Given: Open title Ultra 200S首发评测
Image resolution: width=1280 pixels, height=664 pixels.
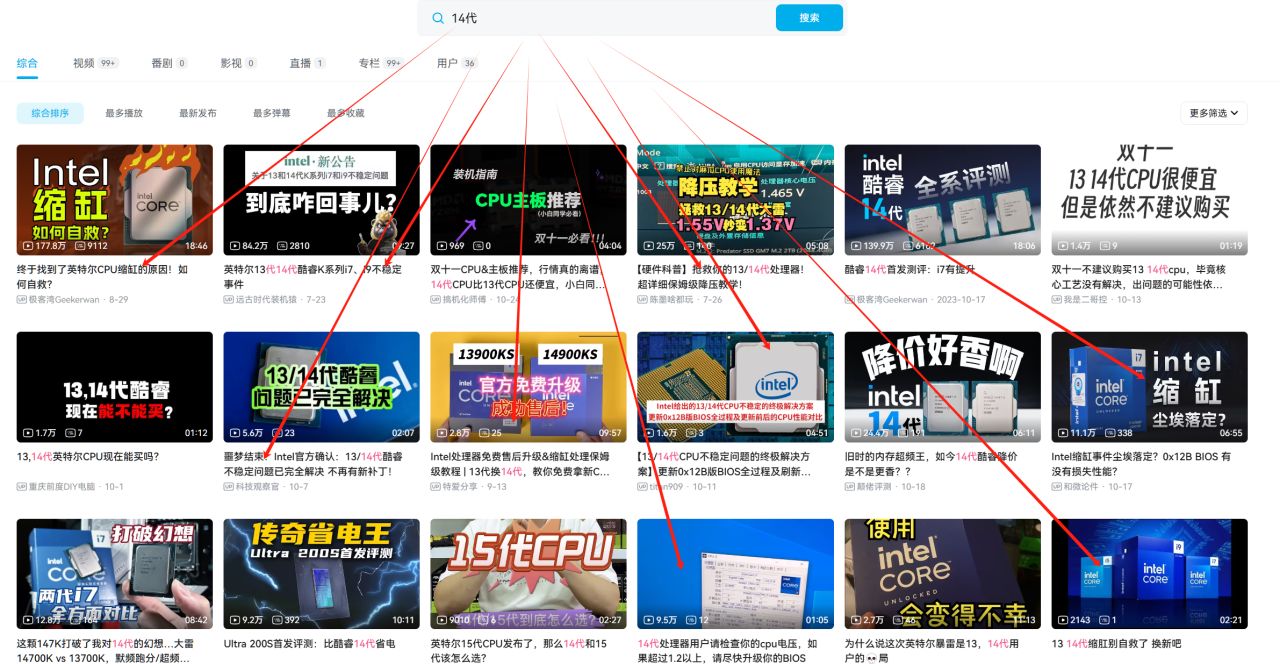Looking at the screenshot, I should [310, 644].
